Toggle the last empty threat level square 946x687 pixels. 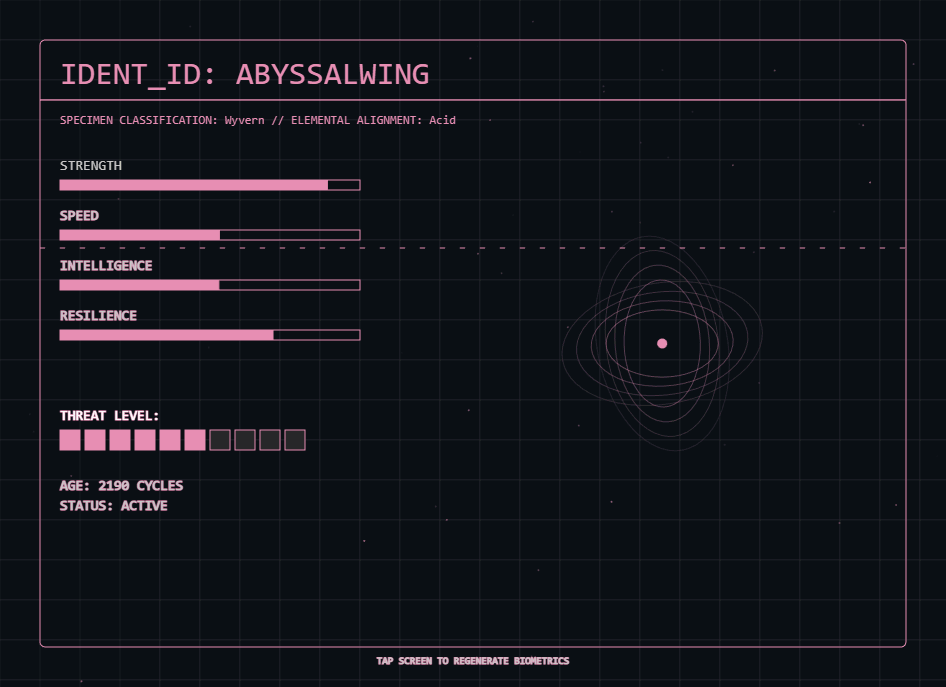[x=294, y=440]
